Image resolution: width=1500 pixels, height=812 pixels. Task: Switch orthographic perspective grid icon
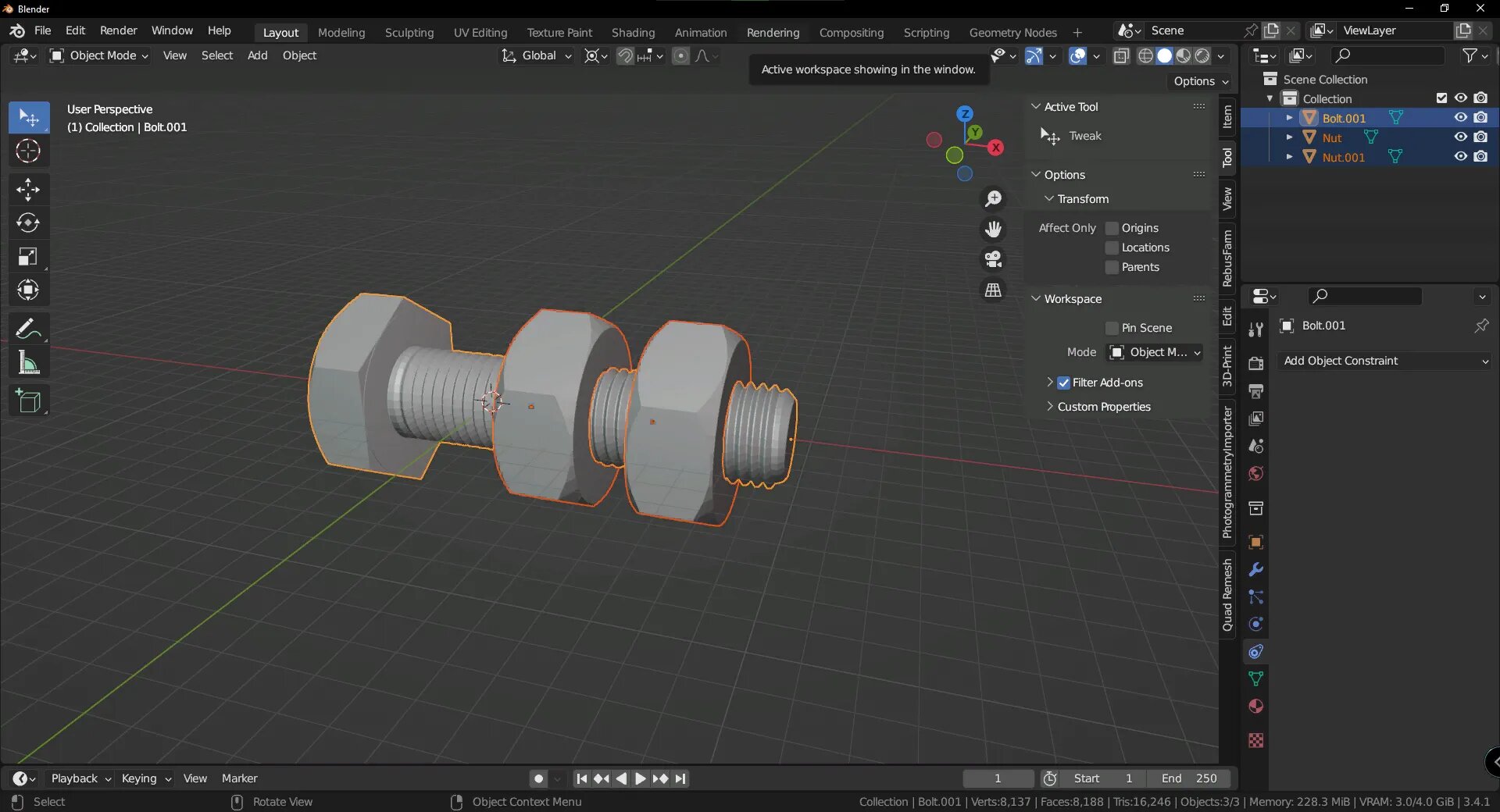993,290
